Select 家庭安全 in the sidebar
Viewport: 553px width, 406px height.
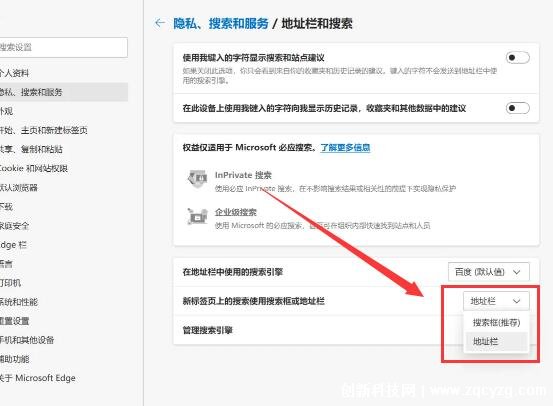63,225
